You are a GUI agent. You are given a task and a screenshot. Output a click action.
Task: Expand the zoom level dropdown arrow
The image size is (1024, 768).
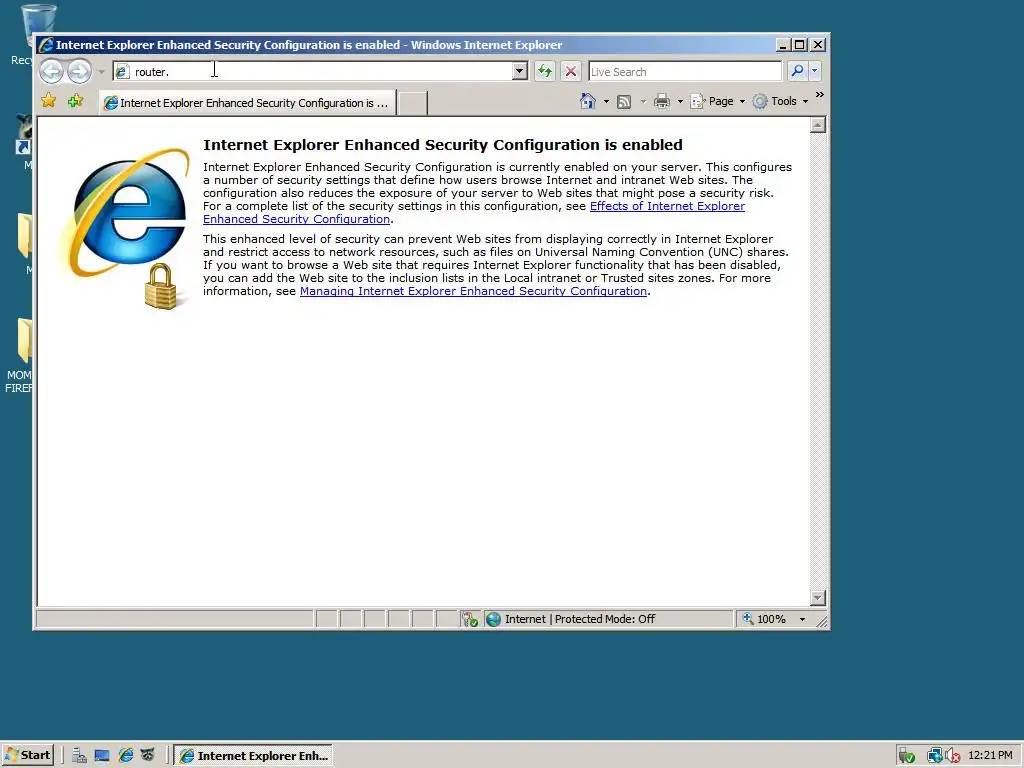click(x=802, y=619)
